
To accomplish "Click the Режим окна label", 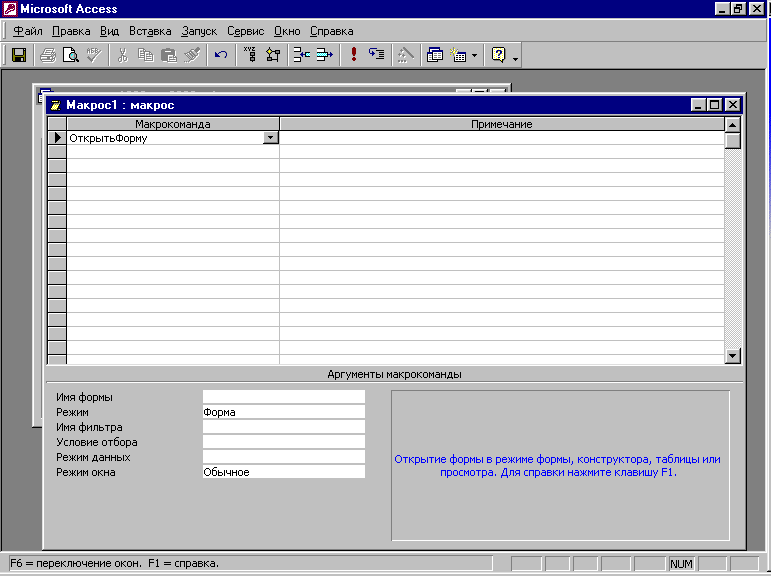I will click(x=86, y=472).
